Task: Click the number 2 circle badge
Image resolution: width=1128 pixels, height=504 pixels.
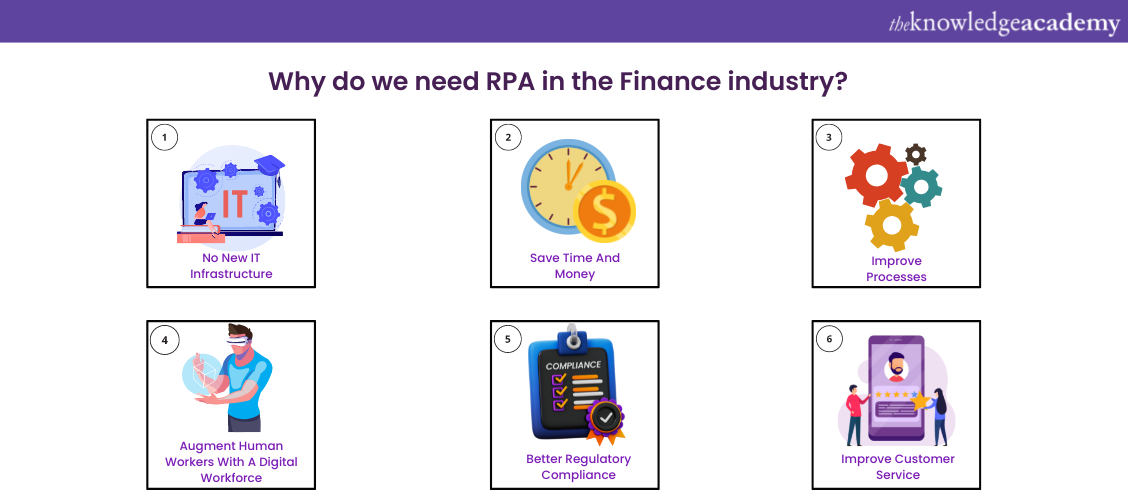Action: pyautogui.click(x=508, y=137)
